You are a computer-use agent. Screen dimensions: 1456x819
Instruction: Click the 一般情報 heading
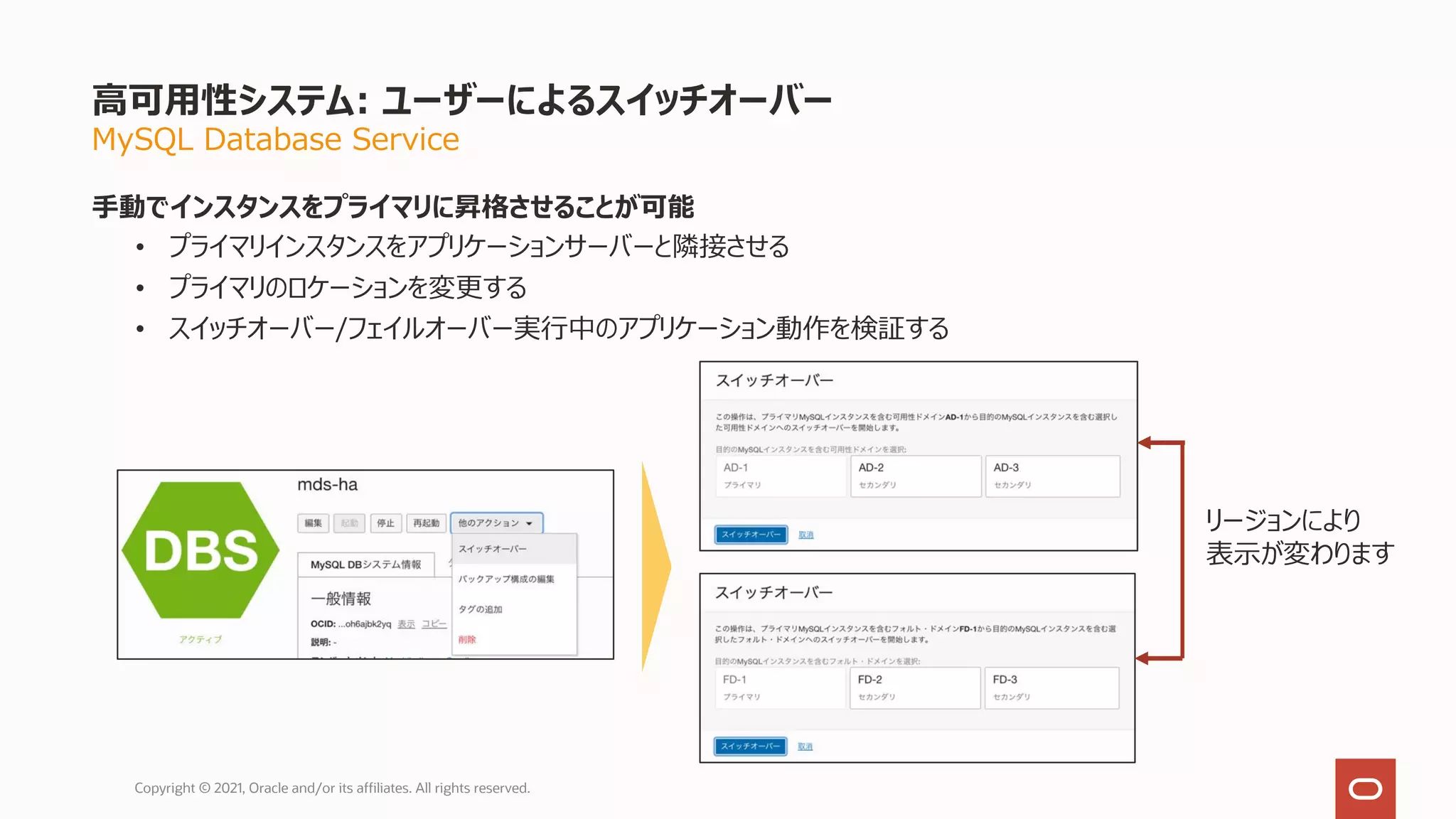(x=341, y=599)
